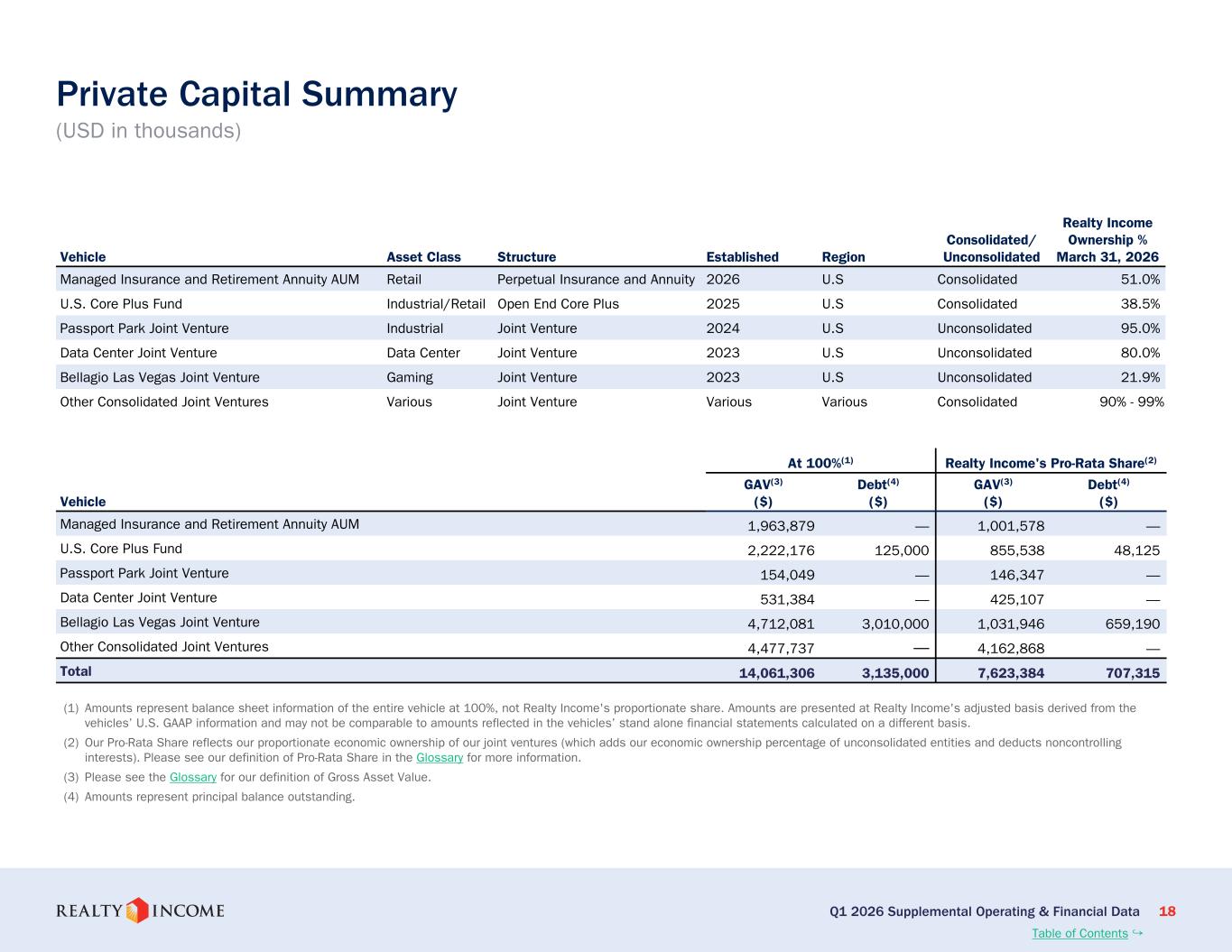
Task: Click the Asset Class column header
Action: tap(423, 257)
